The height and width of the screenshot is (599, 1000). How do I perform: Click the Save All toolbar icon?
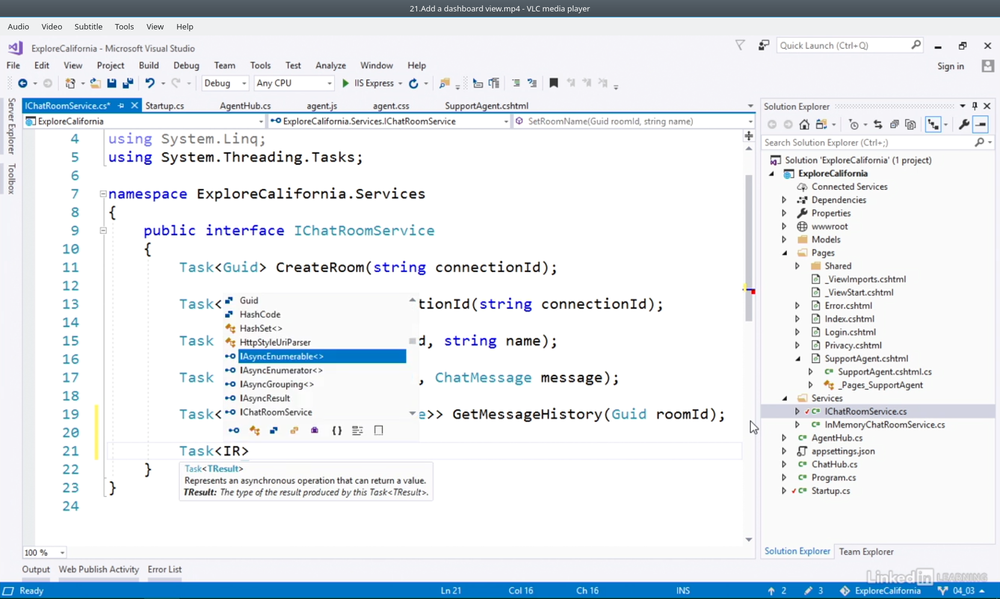click(128, 84)
